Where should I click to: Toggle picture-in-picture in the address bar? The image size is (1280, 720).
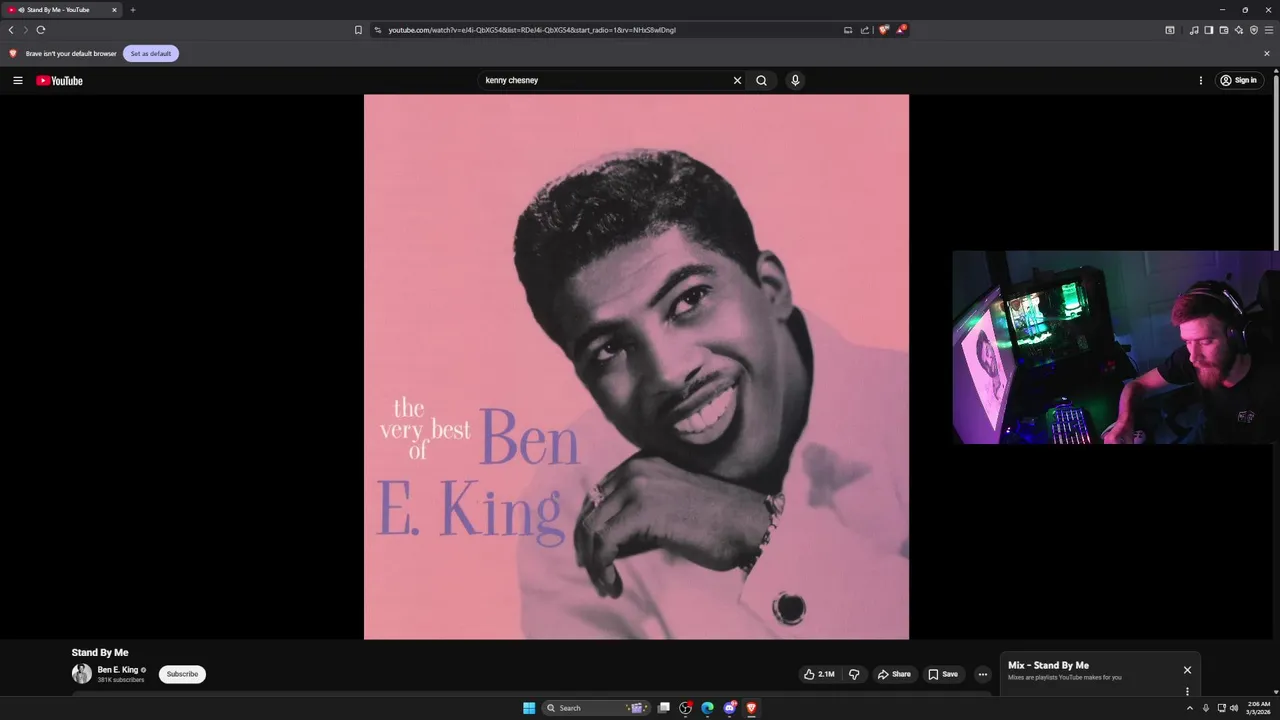pyautogui.click(x=848, y=30)
